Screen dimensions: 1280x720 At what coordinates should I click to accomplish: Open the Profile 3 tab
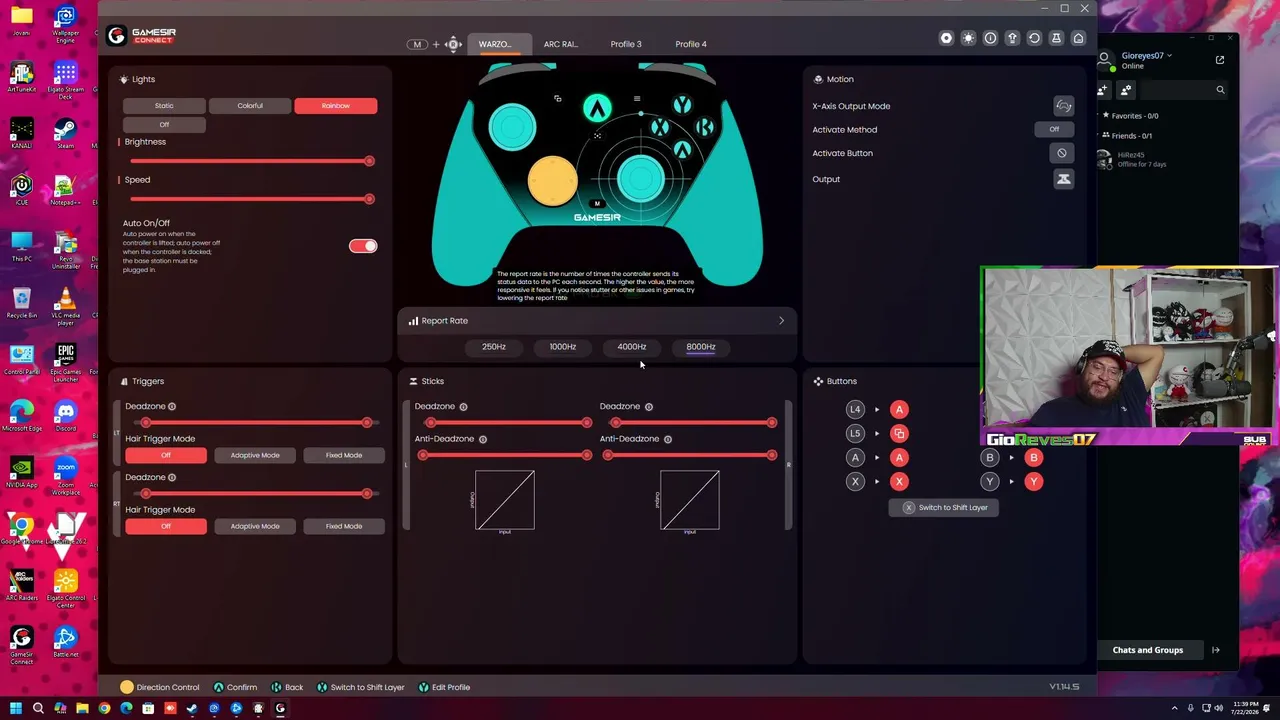(626, 45)
